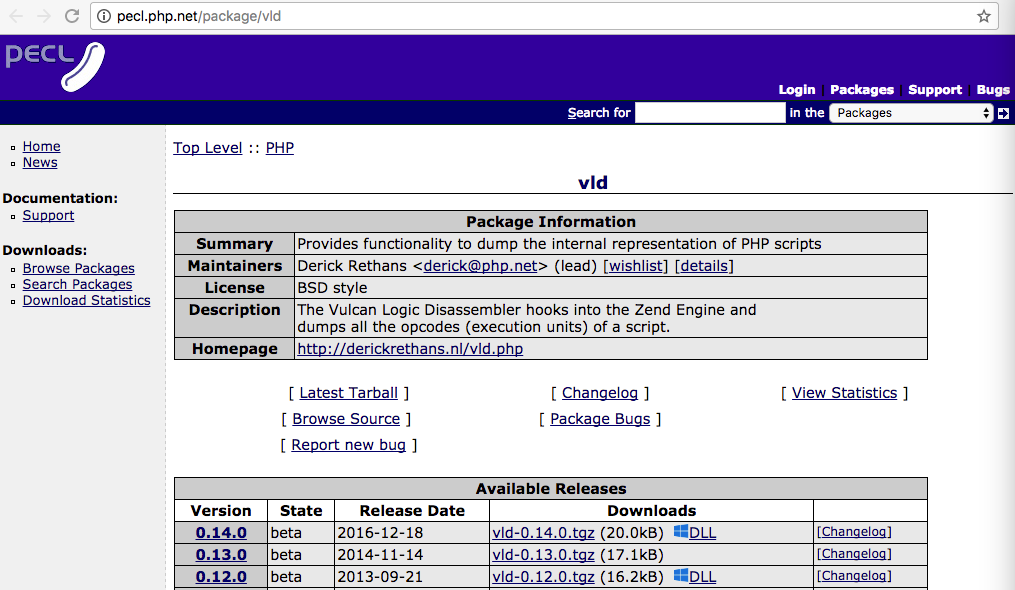Open Changelog for release 0.13.0
1015x590 pixels.
(854, 554)
